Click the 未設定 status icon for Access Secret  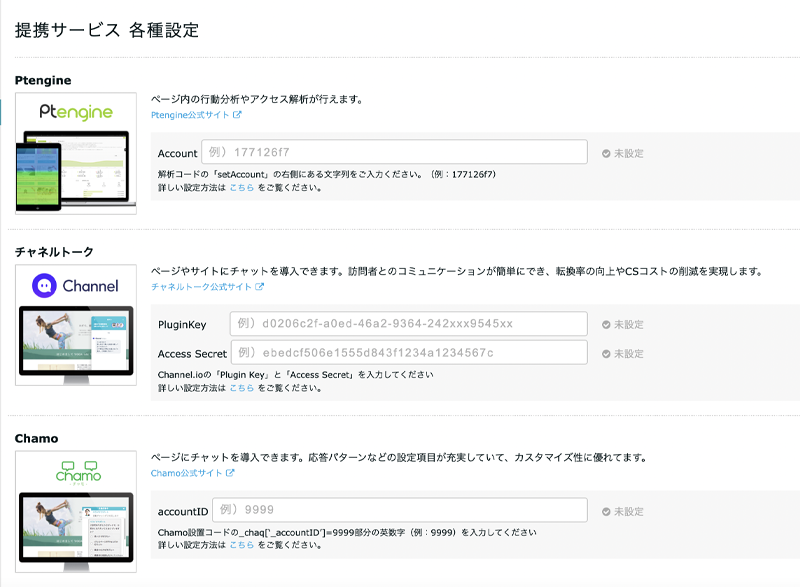click(x=606, y=354)
